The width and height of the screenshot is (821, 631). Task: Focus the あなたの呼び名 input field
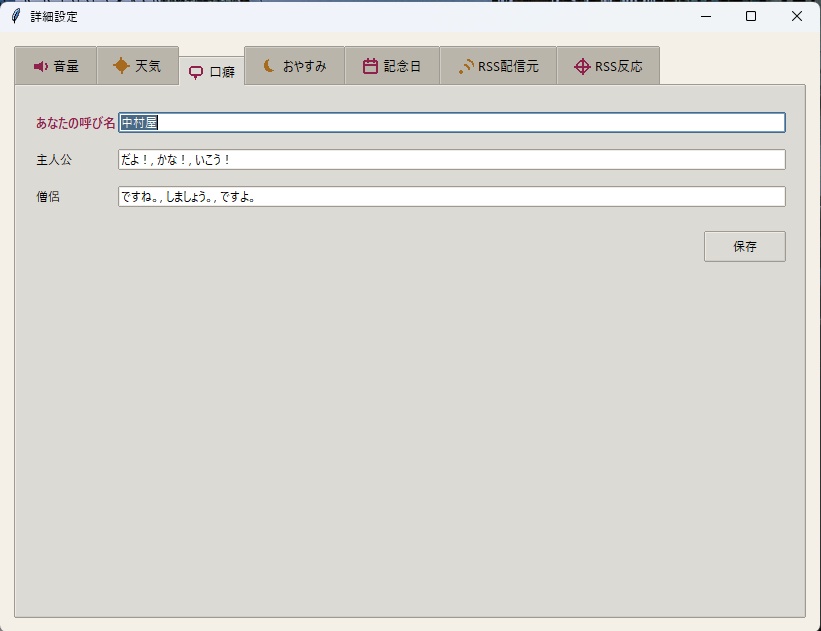tap(452, 123)
